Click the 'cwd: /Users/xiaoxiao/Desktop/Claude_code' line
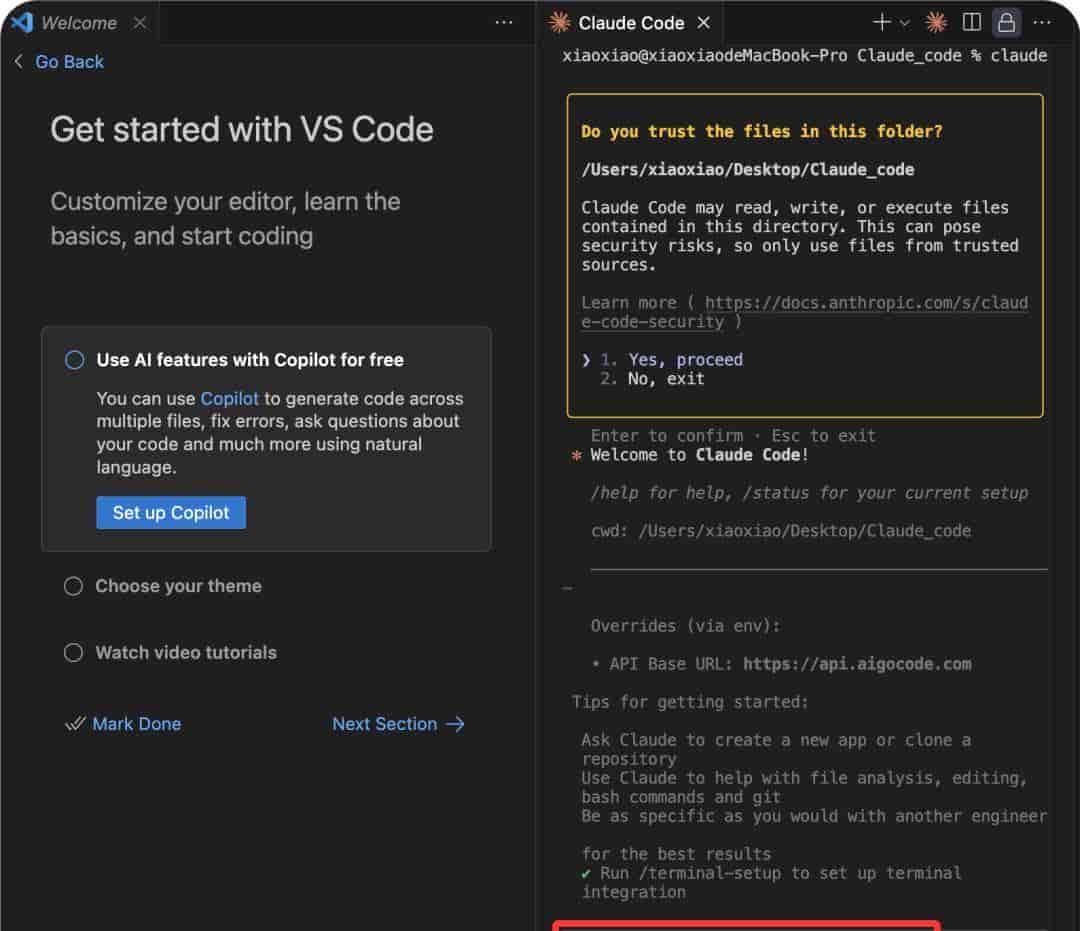 coord(781,531)
